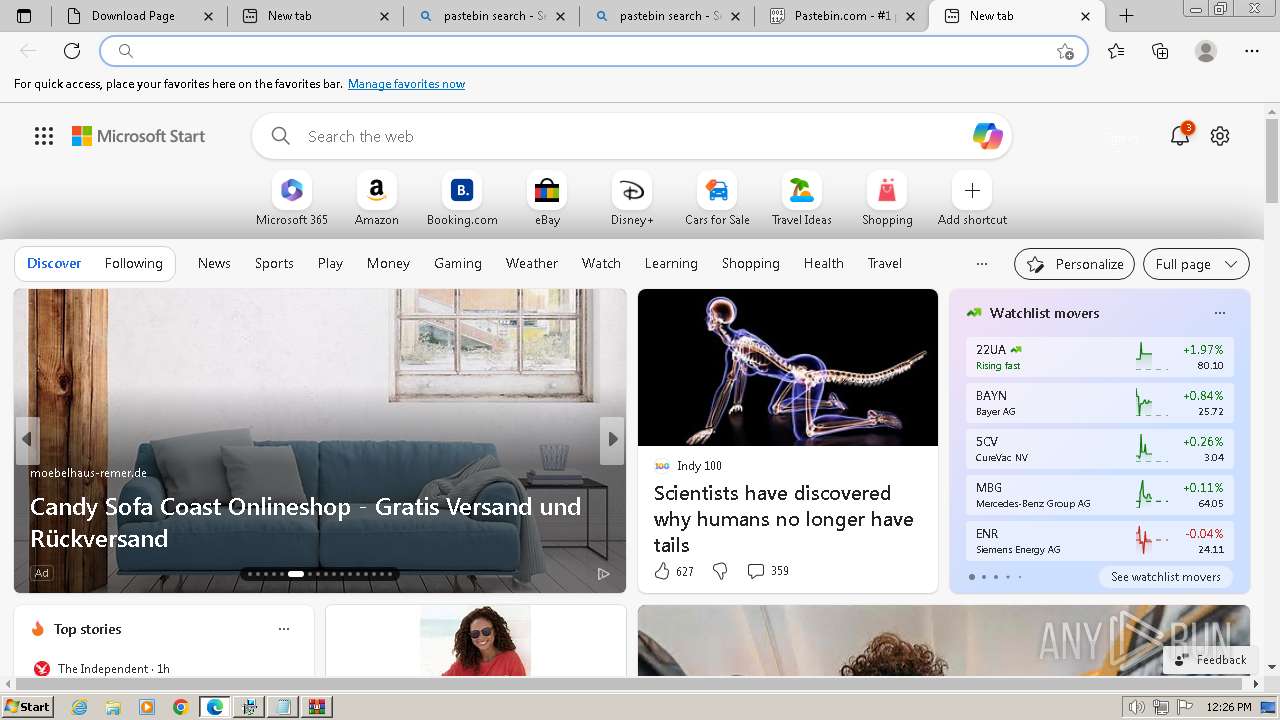Open Top stories options menu
Viewport: 1280px width, 720px height.
pos(284,629)
